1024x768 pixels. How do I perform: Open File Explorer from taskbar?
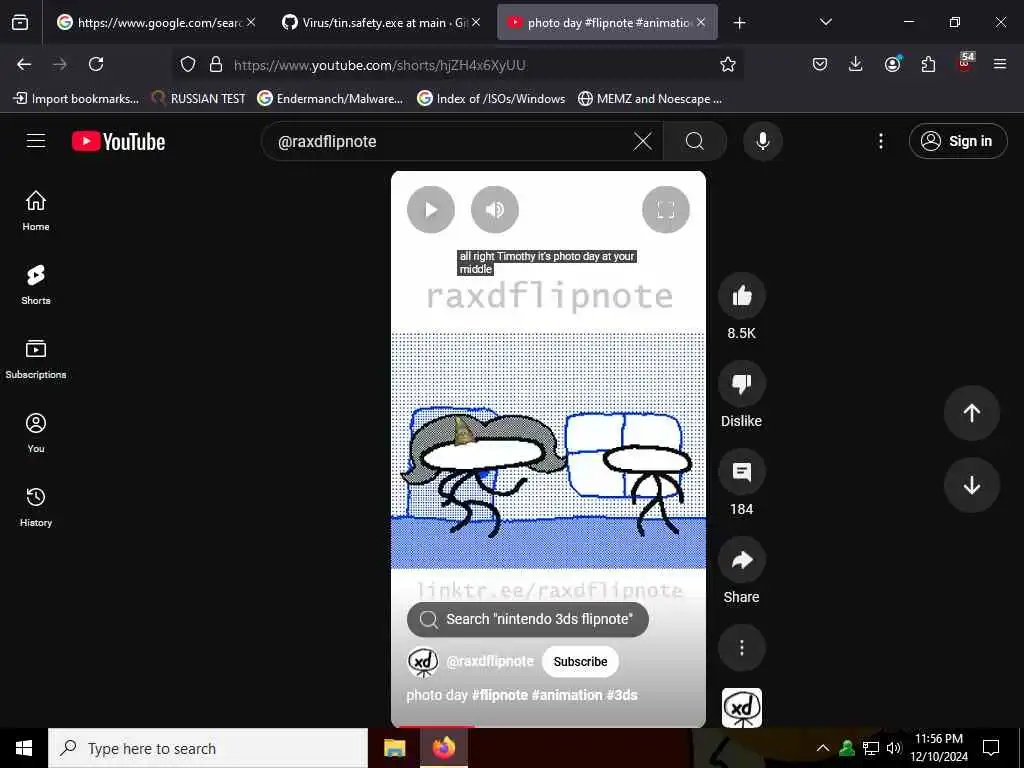pos(394,748)
